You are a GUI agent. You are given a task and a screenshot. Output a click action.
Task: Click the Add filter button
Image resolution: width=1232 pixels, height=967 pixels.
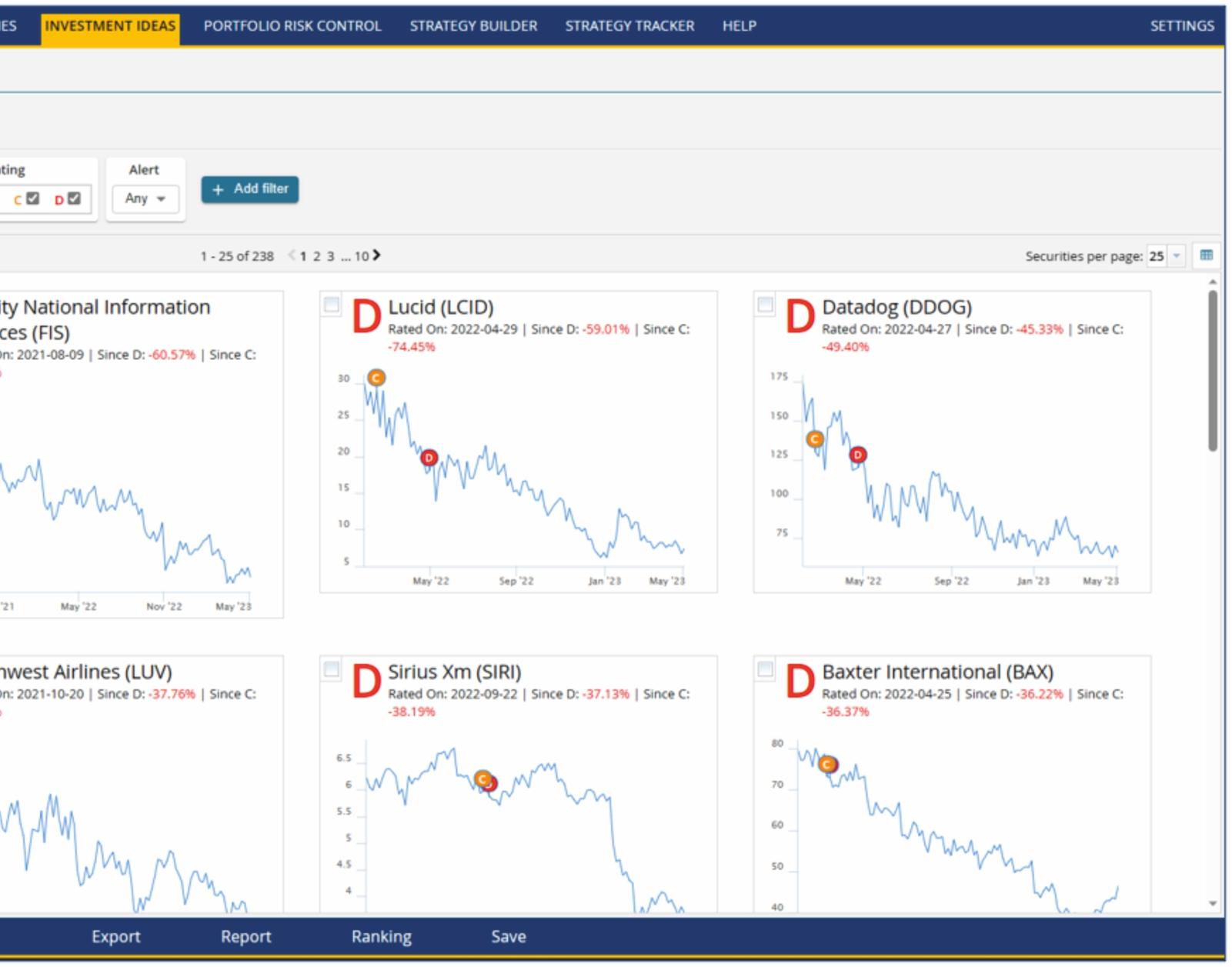(x=250, y=189)
